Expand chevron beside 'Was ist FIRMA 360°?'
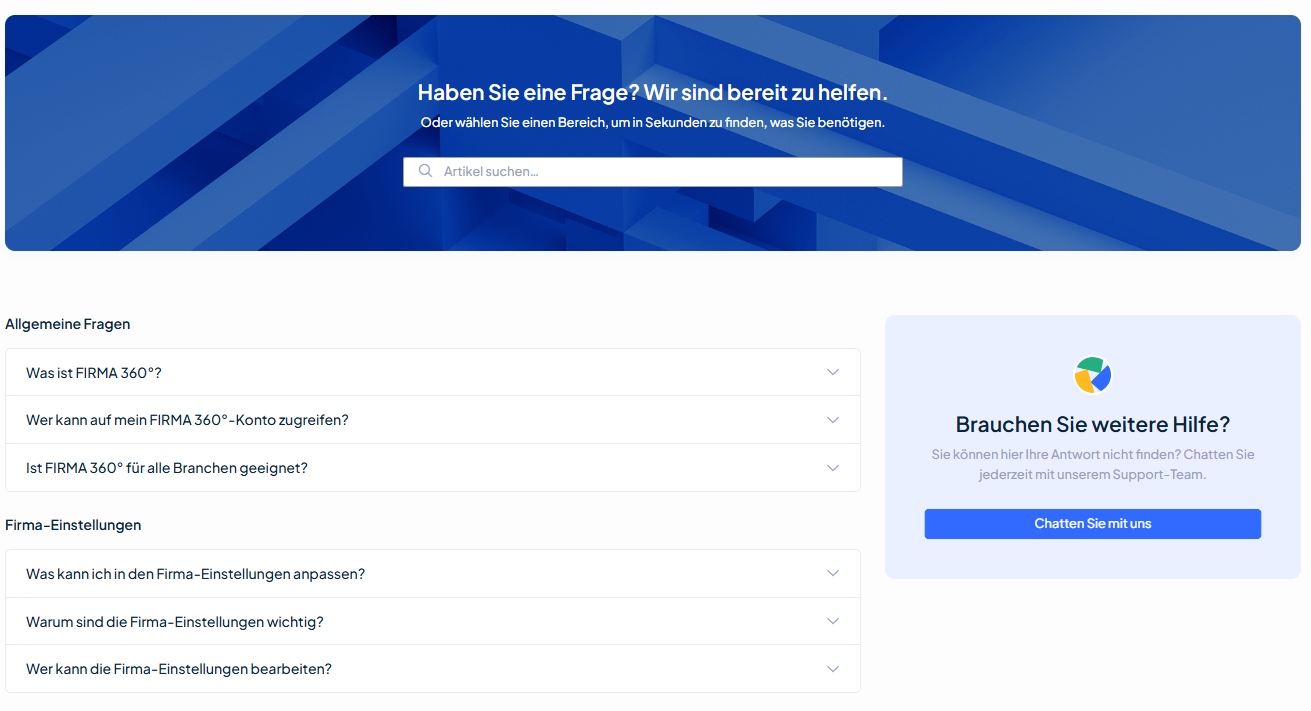 [832, 372]
